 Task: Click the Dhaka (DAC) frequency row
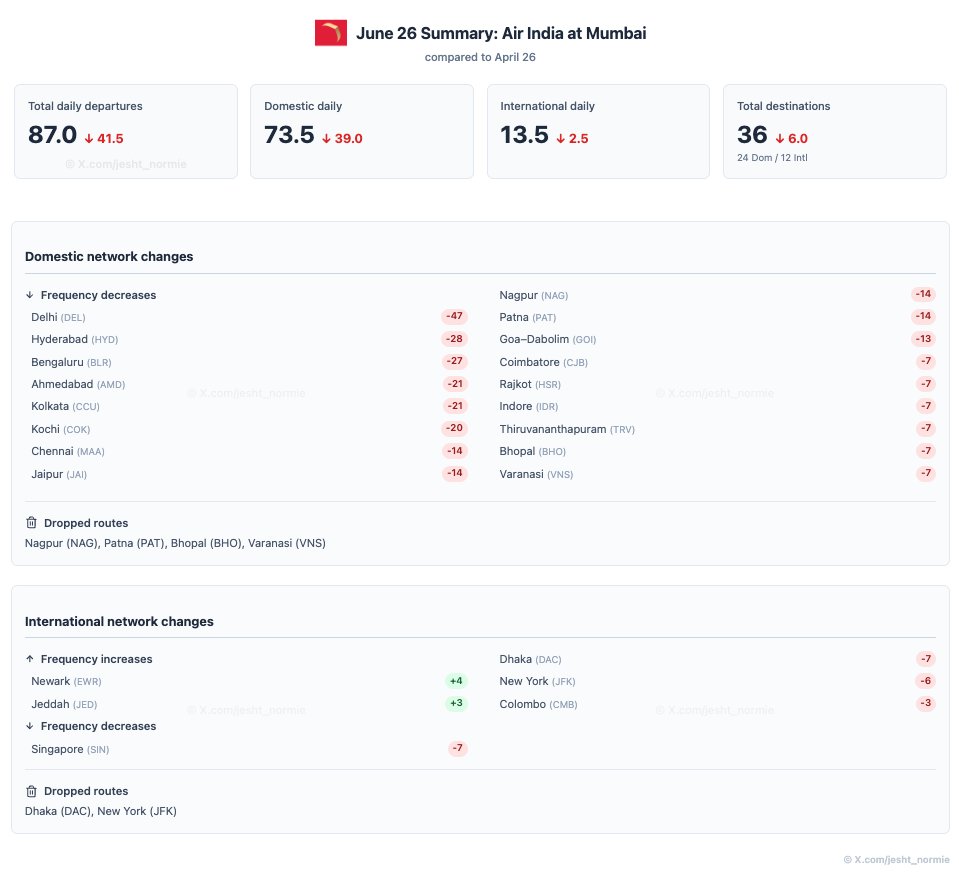717,659
